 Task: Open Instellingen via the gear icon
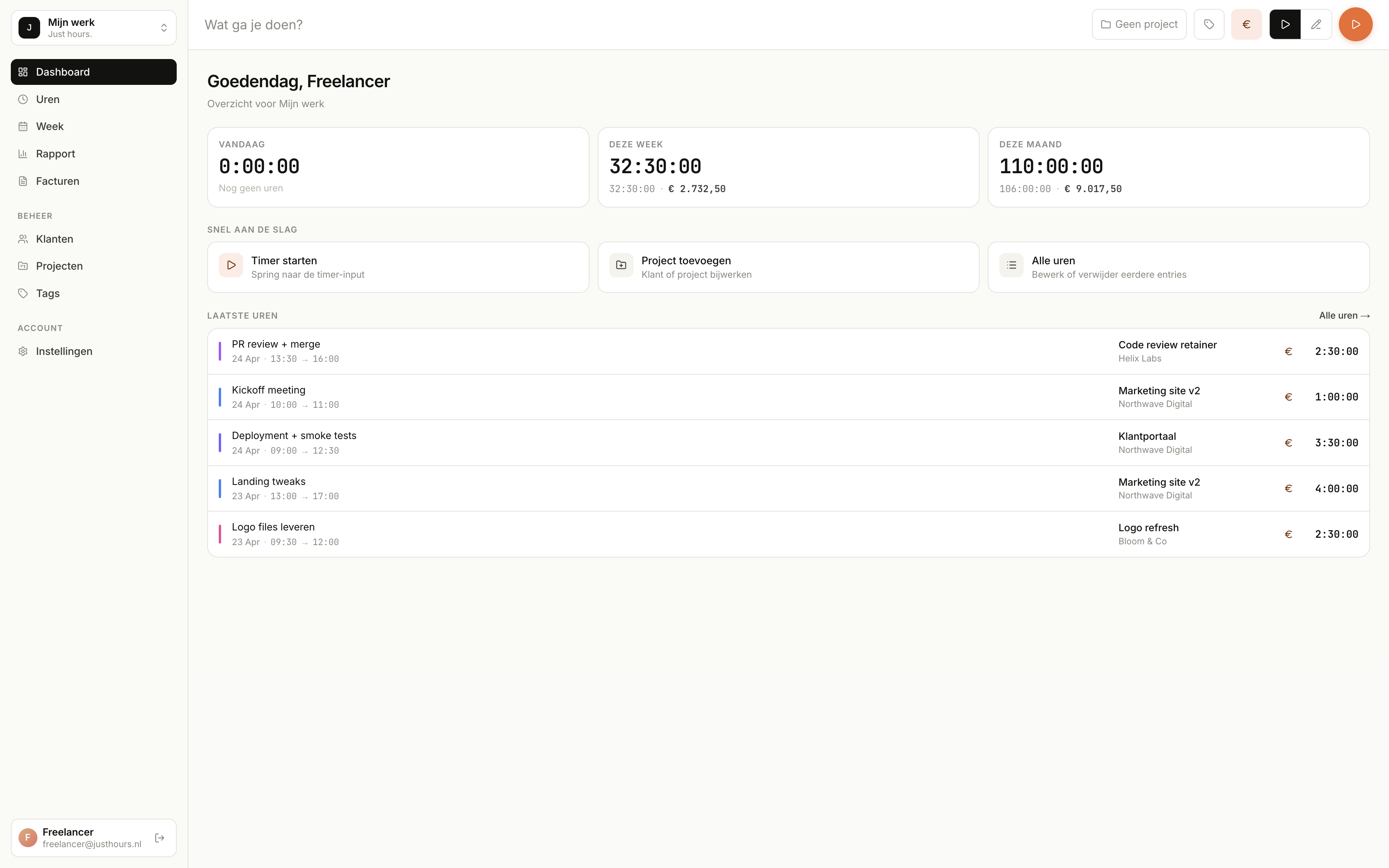tap(23, 351)
